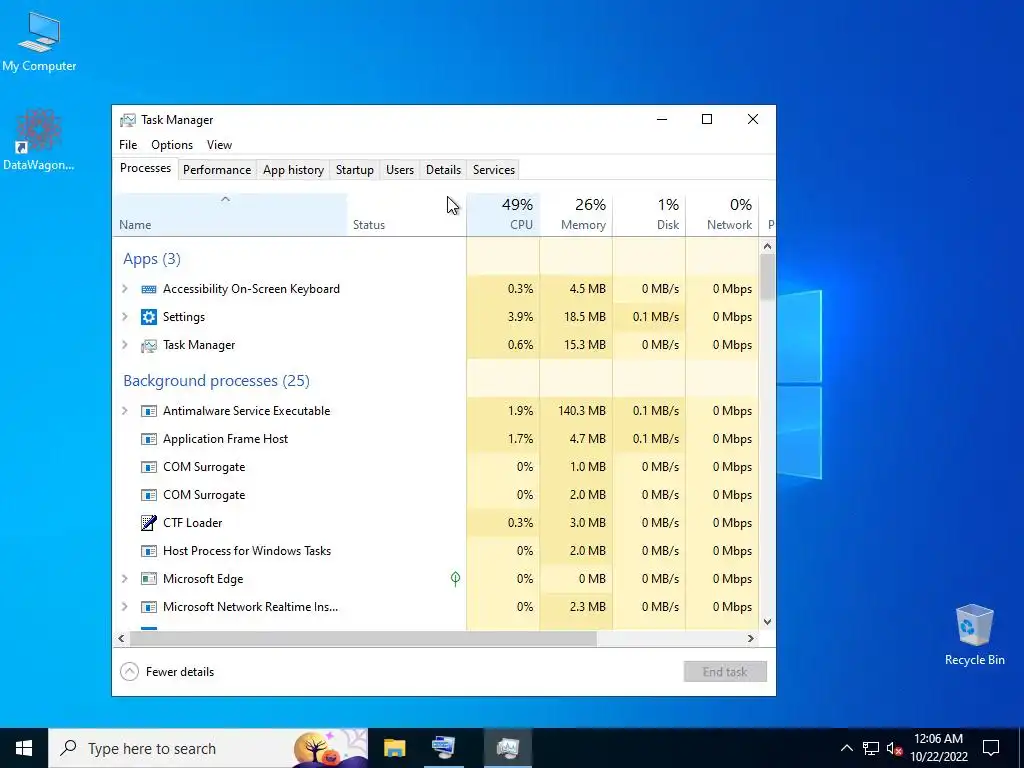Select the Recycle Bin desktop icon

[974, 635]
